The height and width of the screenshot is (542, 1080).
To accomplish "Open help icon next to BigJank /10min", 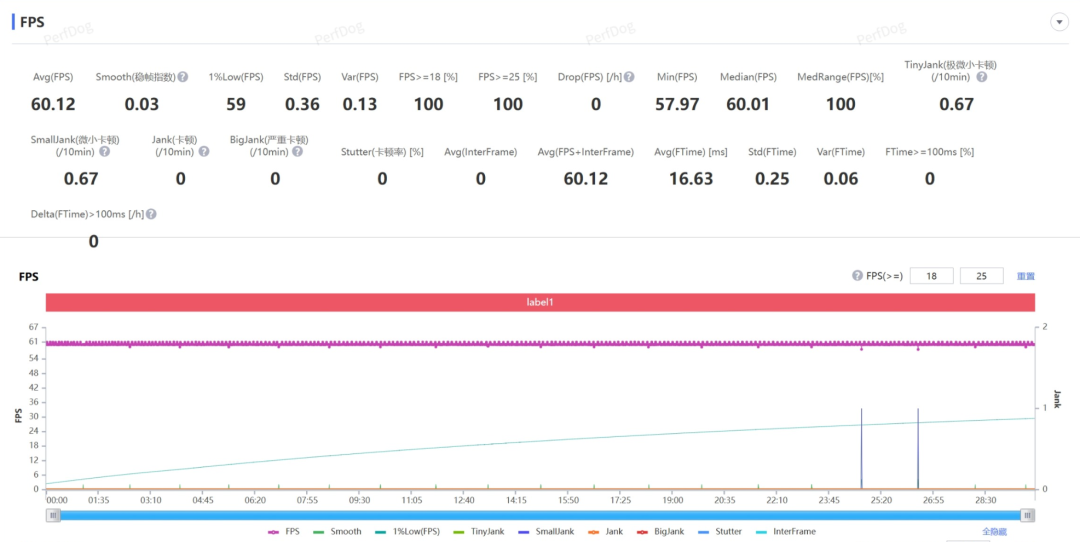I will coord(297,152).
